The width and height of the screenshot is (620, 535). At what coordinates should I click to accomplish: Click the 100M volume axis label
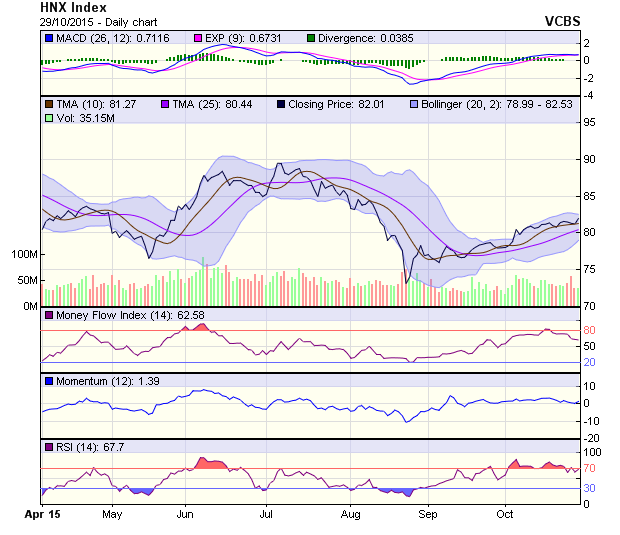click(23, 254)
